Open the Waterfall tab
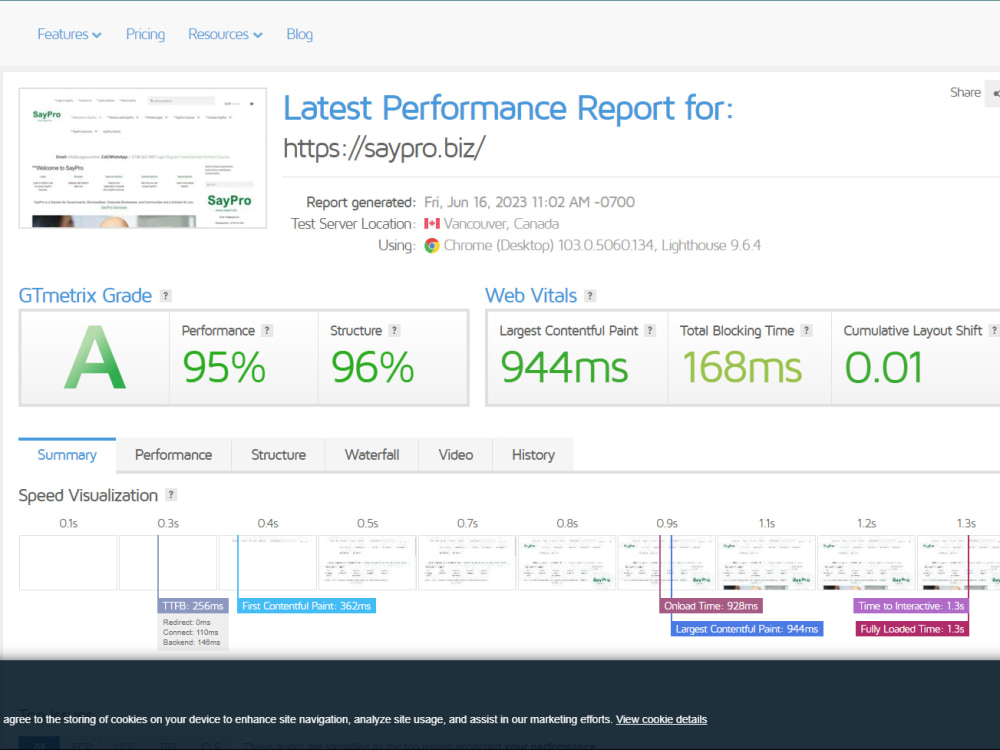The height and width of the screenshot is (750, 1000). [372, 455]
